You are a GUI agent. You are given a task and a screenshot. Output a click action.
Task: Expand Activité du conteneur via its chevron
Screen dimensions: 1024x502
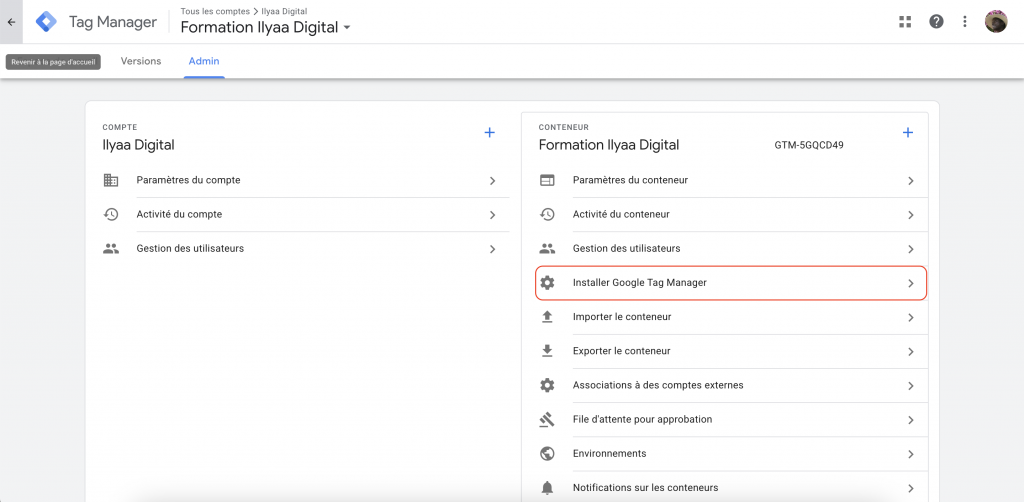click(x=910, y=215)
